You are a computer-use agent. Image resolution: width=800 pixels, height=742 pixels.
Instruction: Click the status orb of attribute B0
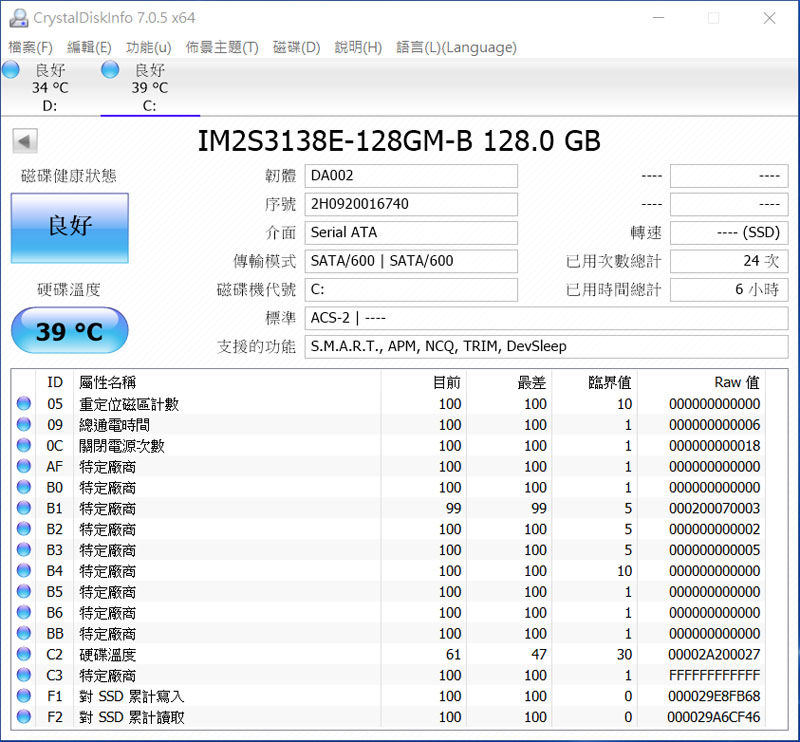24,487
